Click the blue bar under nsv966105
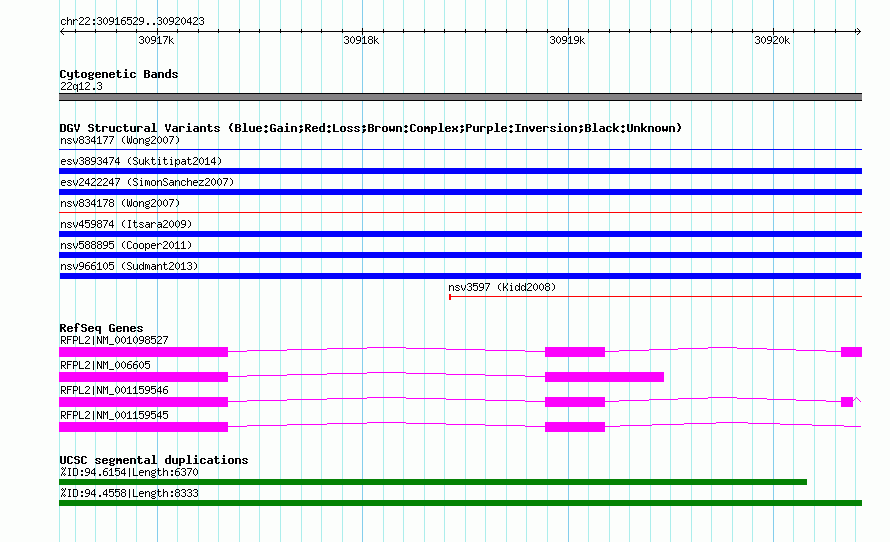This screenshot has height=542, width=890. pyautogui.click(x=460, y=276)
